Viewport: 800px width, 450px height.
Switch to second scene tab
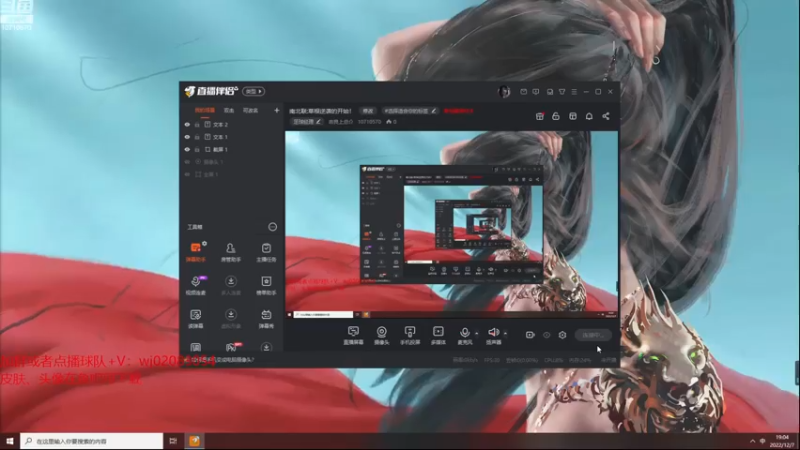[x=229, y=110]
